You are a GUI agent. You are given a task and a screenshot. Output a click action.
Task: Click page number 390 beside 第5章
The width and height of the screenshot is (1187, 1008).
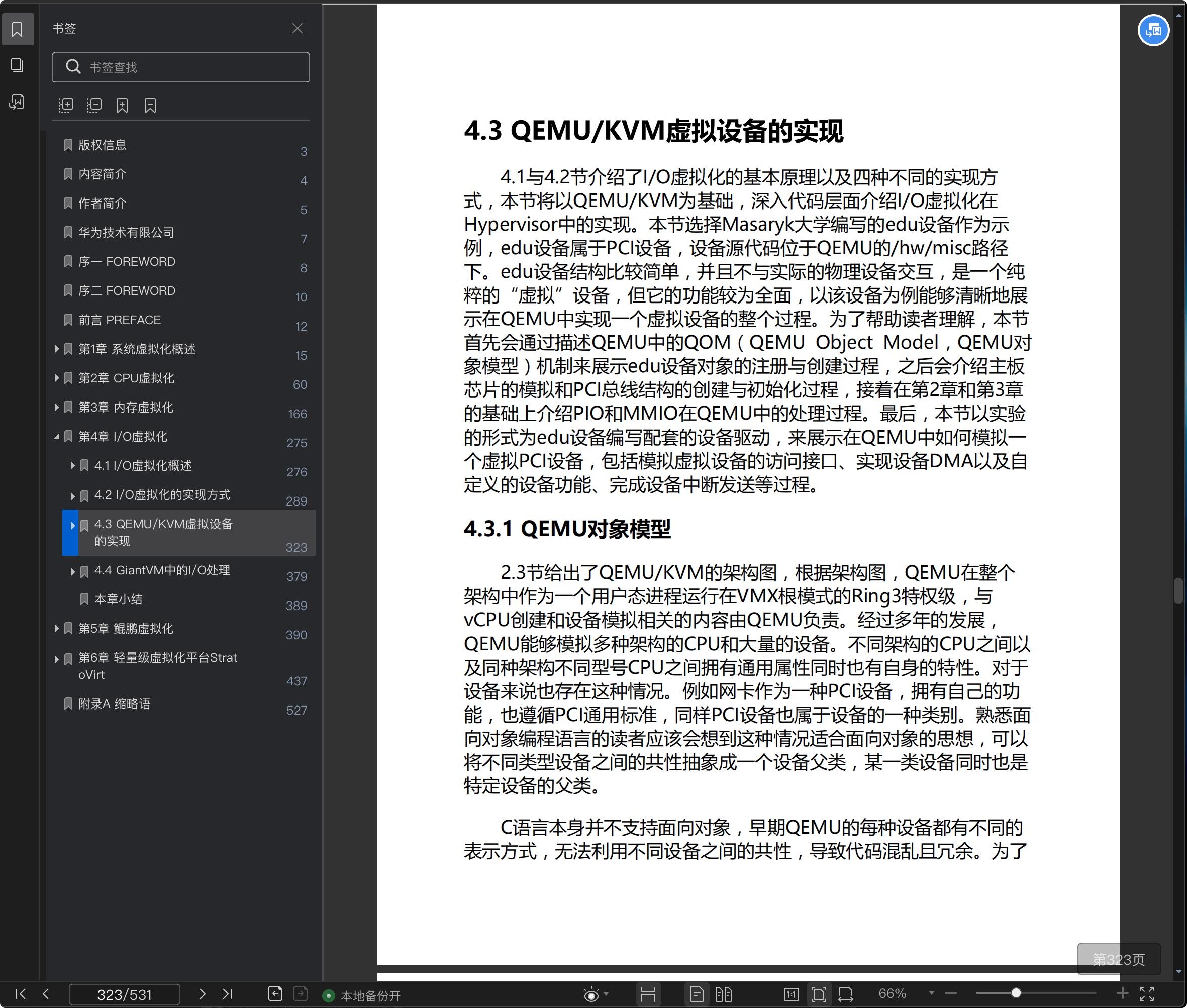(296, 635)
